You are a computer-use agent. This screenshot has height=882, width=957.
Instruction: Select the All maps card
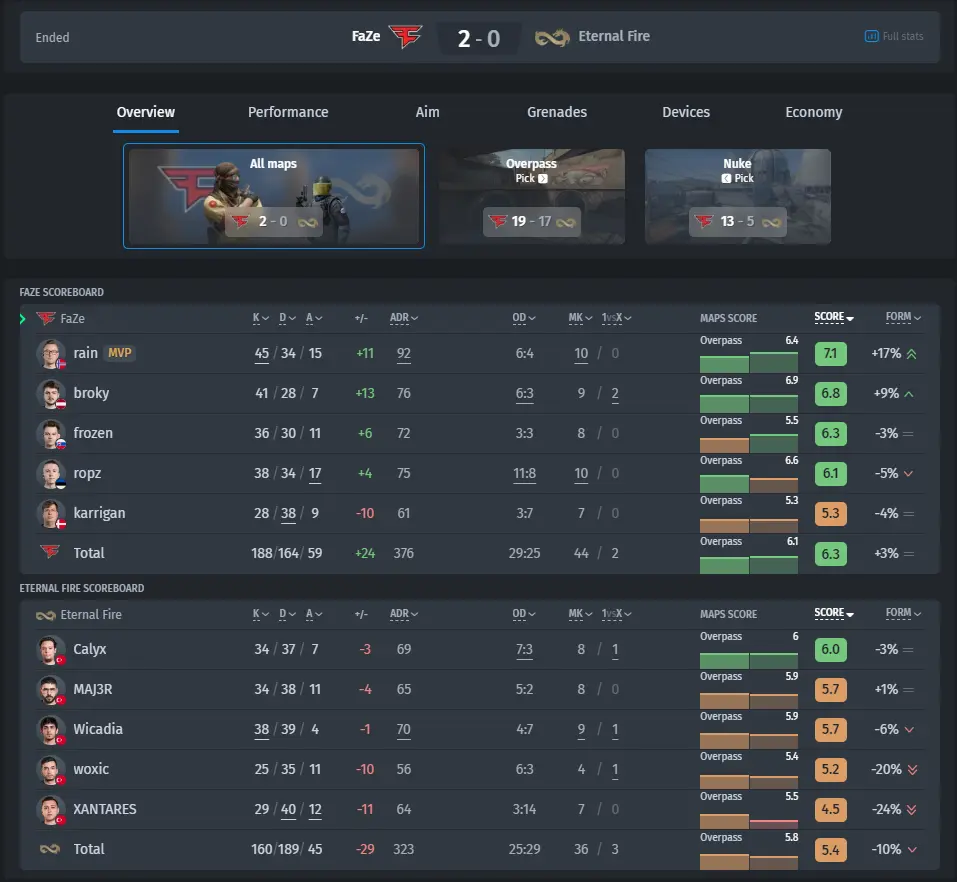click(273, 196)
